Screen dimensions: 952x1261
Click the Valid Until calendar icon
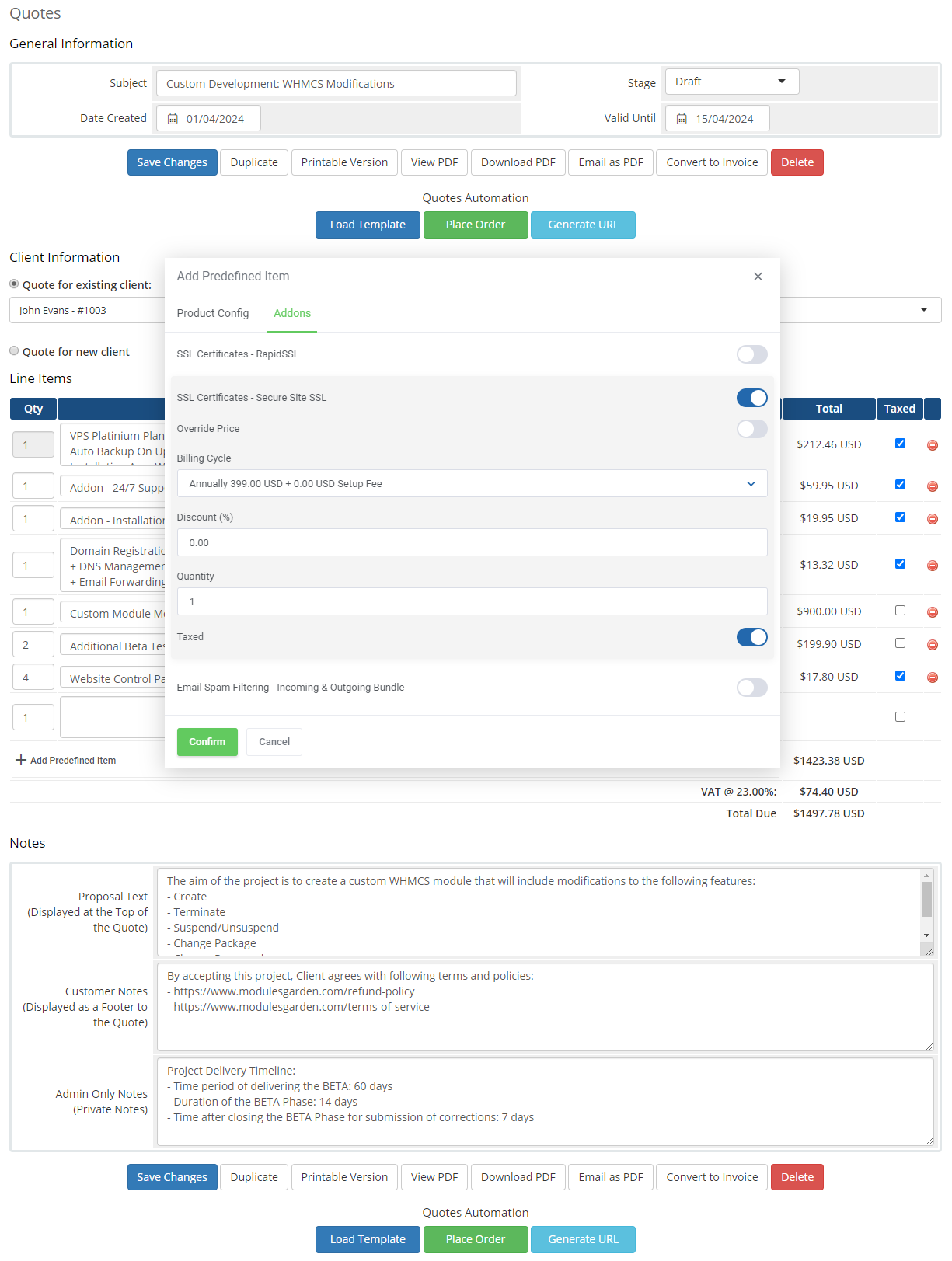tap(682, 119)
